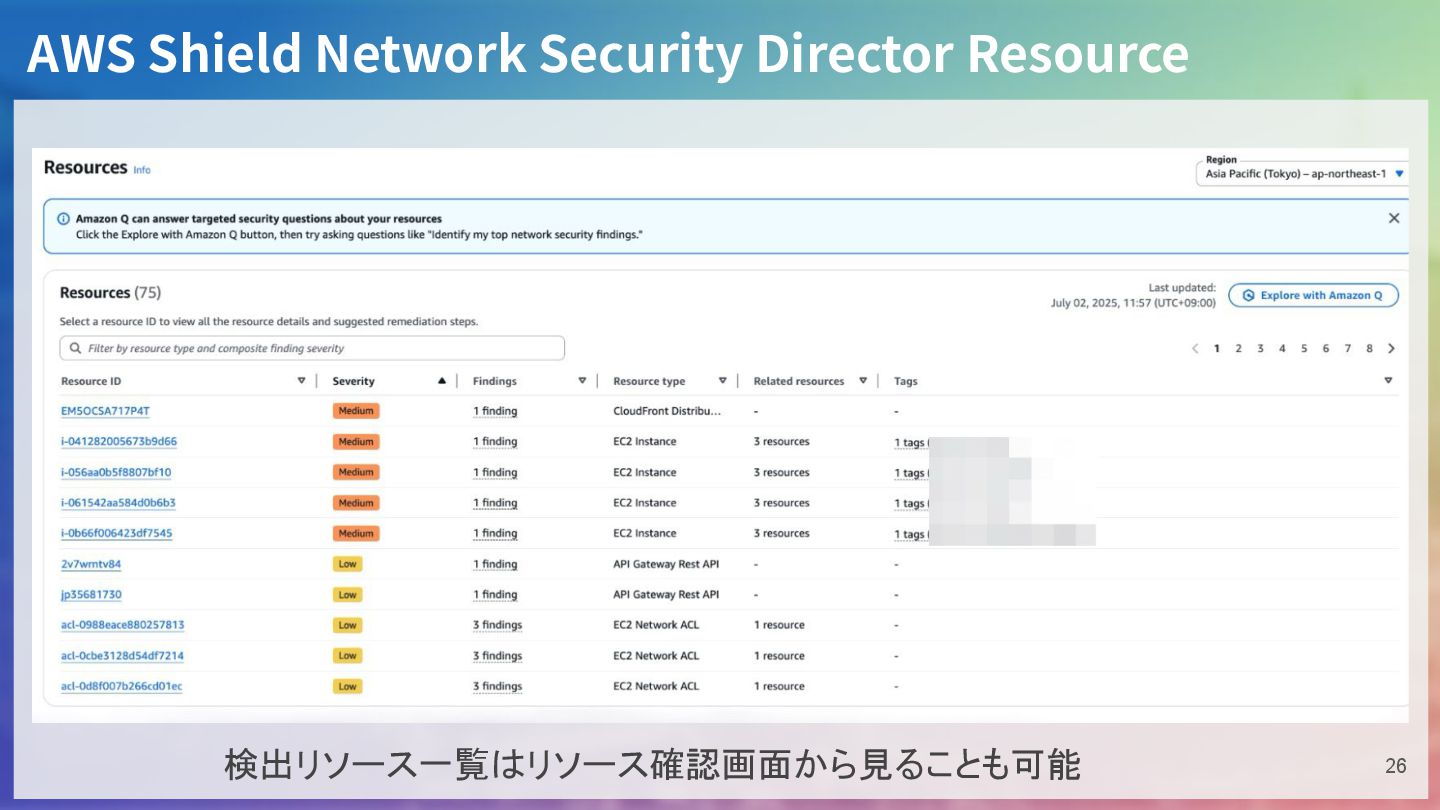
Task: Open resource i-0b66f006423df7545
Action: (x=116, y=533)
